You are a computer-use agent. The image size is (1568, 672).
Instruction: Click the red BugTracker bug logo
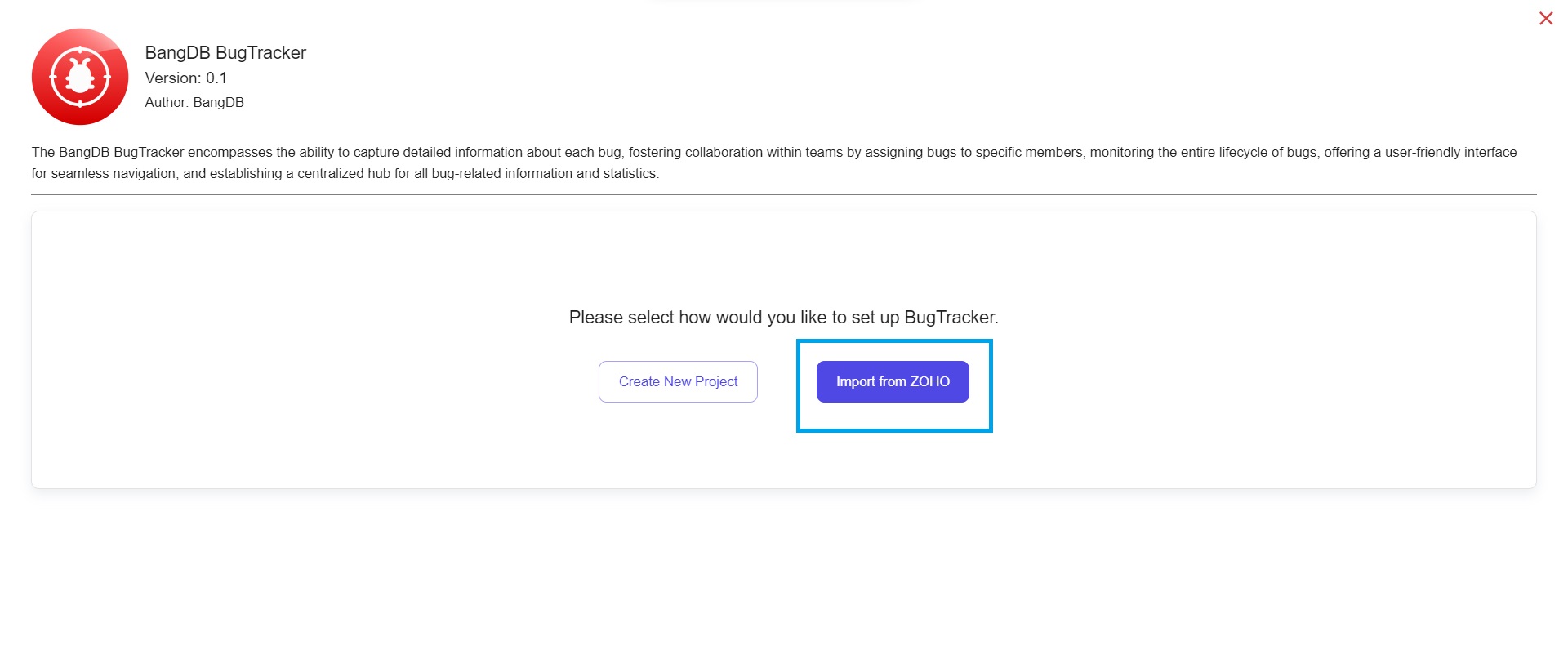point(80,77)
